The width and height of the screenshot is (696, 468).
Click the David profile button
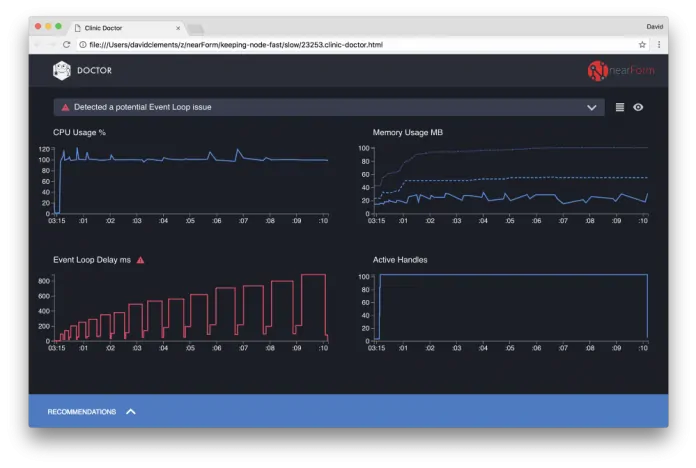tap(654, 27)
